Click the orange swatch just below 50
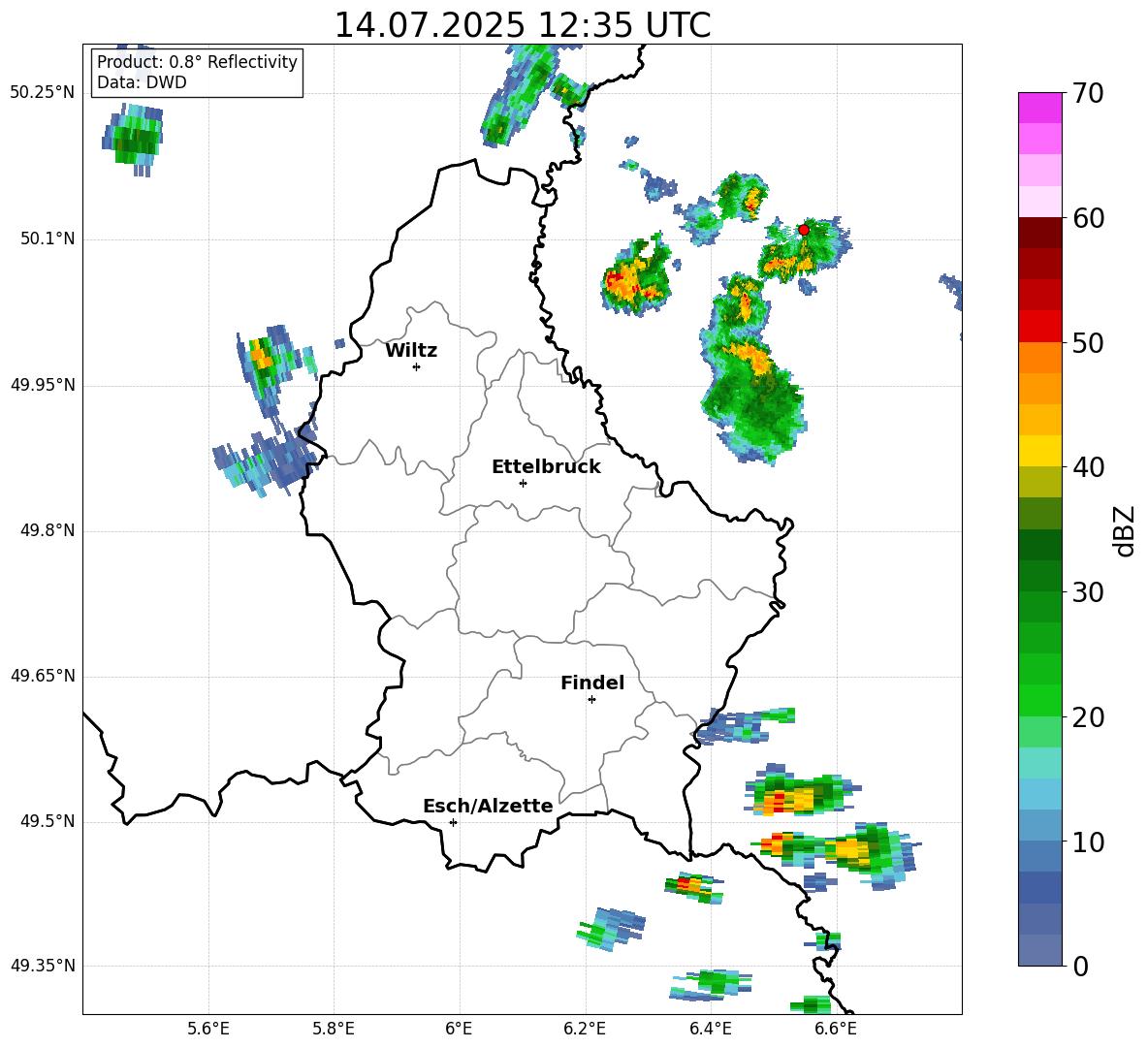Screen dimensions: 1148x1048 click(1039, 358)
